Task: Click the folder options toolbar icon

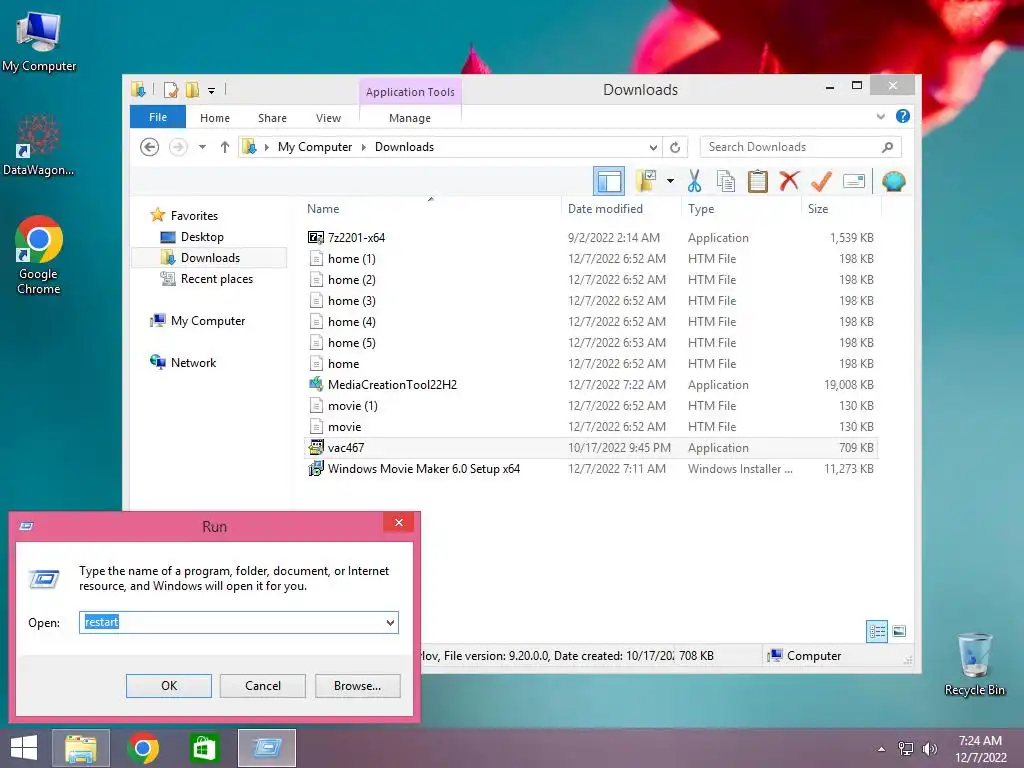Action: 646,181
